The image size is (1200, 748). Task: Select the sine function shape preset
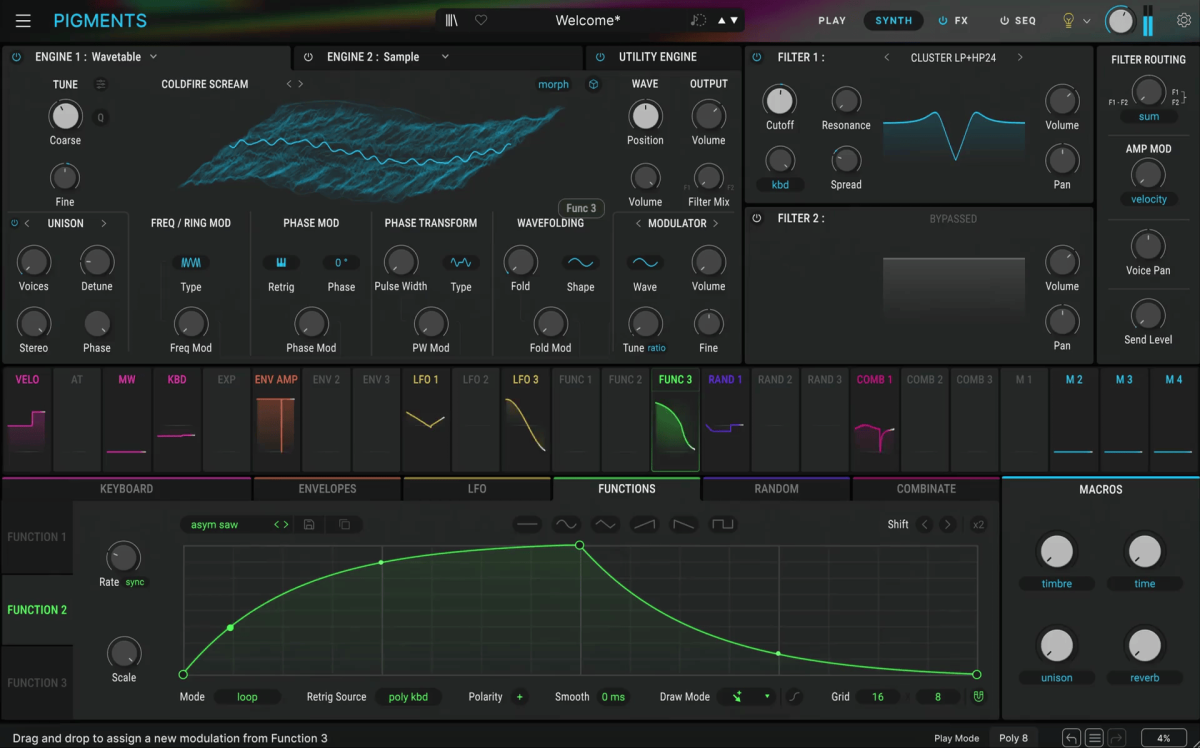tap(567, 524)
